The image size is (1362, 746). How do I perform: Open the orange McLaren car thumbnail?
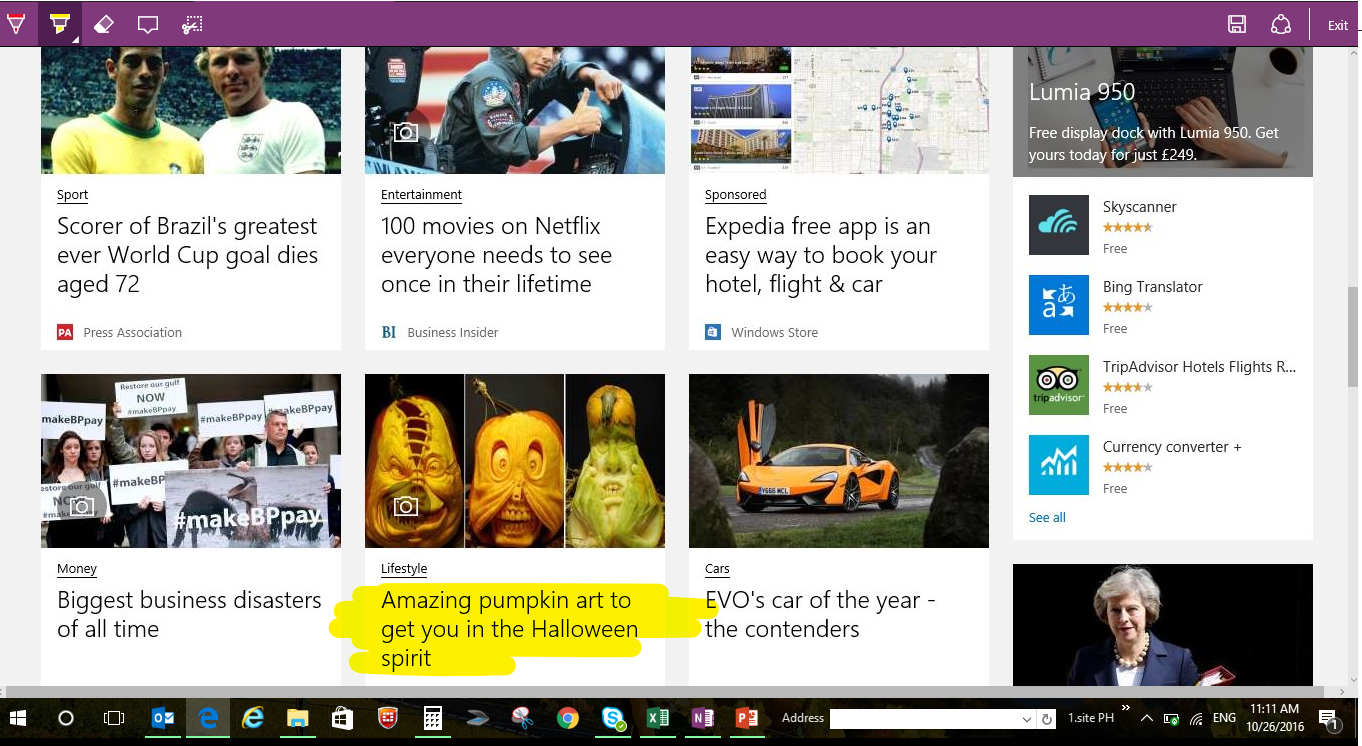839,461
